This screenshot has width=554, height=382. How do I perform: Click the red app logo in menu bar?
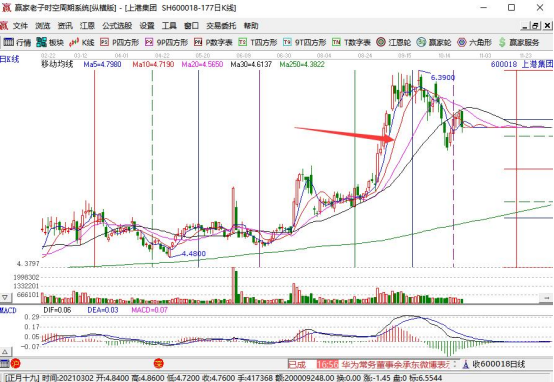point(4,25)
